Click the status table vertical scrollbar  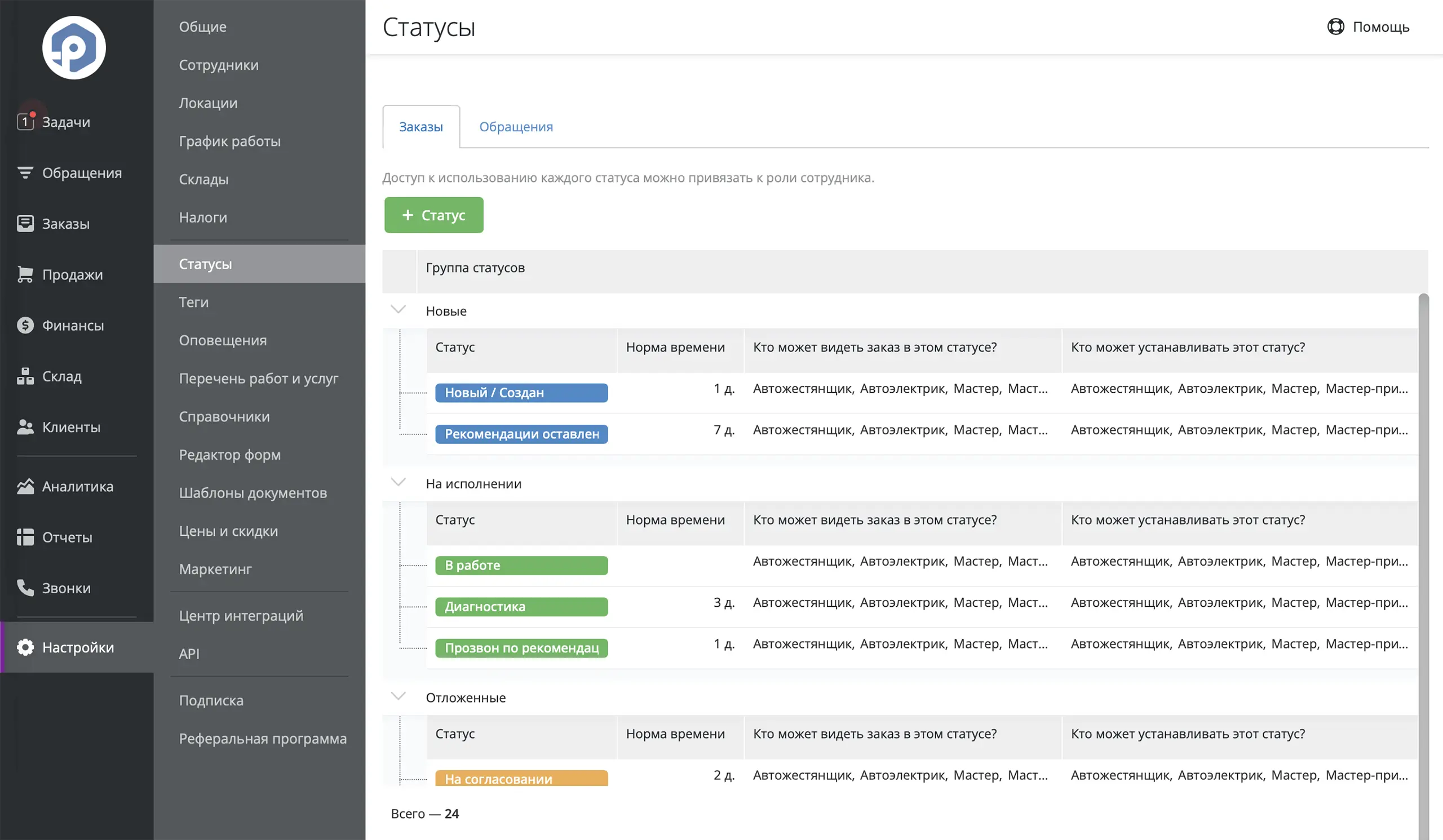click(x=1423, y=567)
